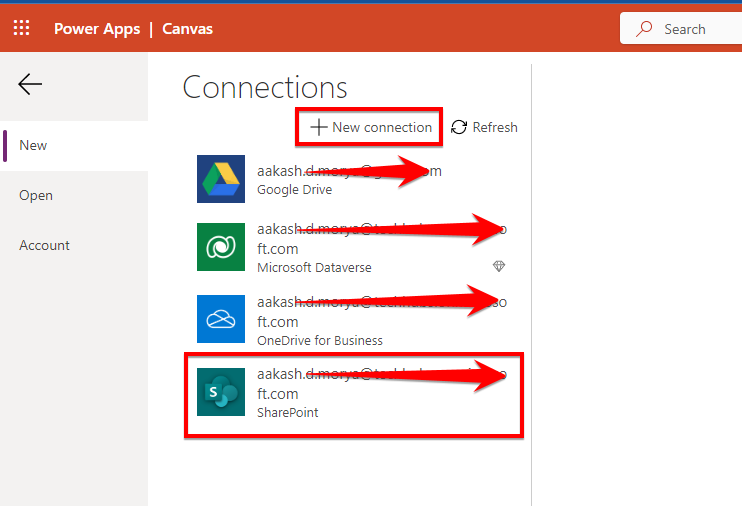Focus the Search input field
This screenshot has width=742, height=506.
681,28
